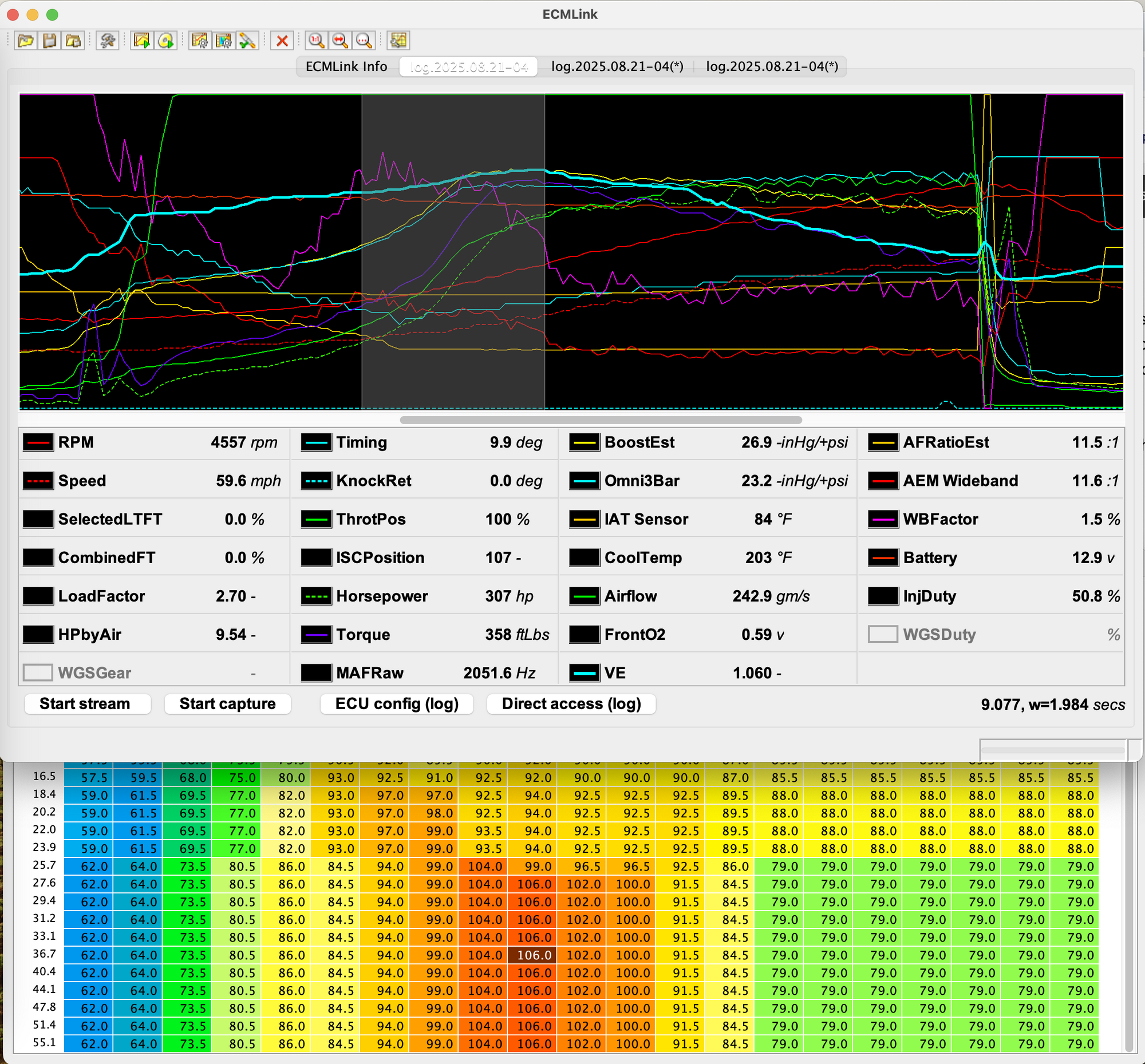Click the ISCPosition label

[x=380, y=557]
